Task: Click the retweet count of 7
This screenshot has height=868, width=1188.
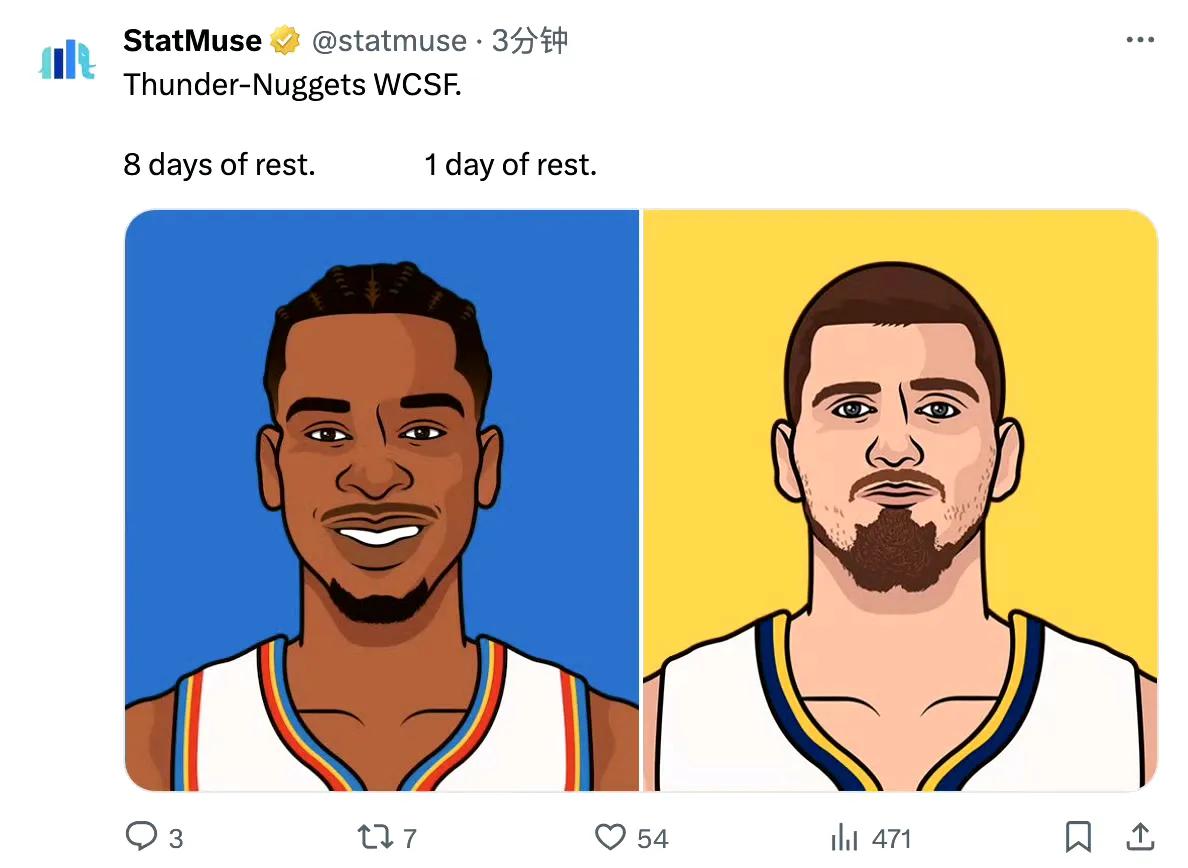Action: (x=409, y=838)
